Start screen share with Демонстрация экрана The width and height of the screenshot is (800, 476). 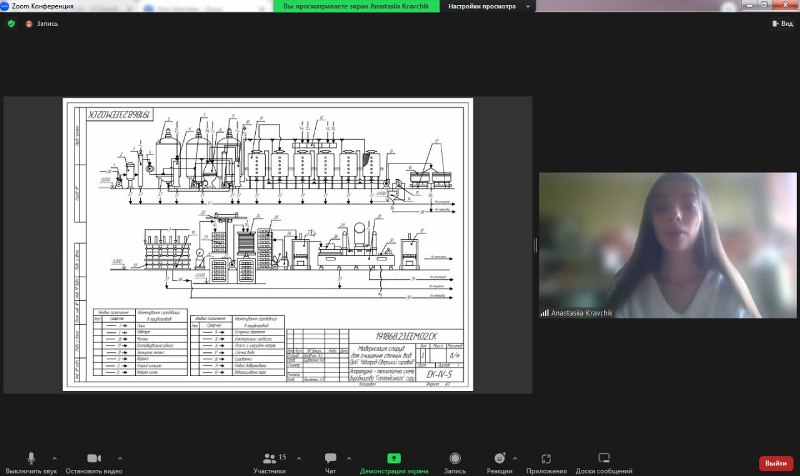tap(393, 458)
